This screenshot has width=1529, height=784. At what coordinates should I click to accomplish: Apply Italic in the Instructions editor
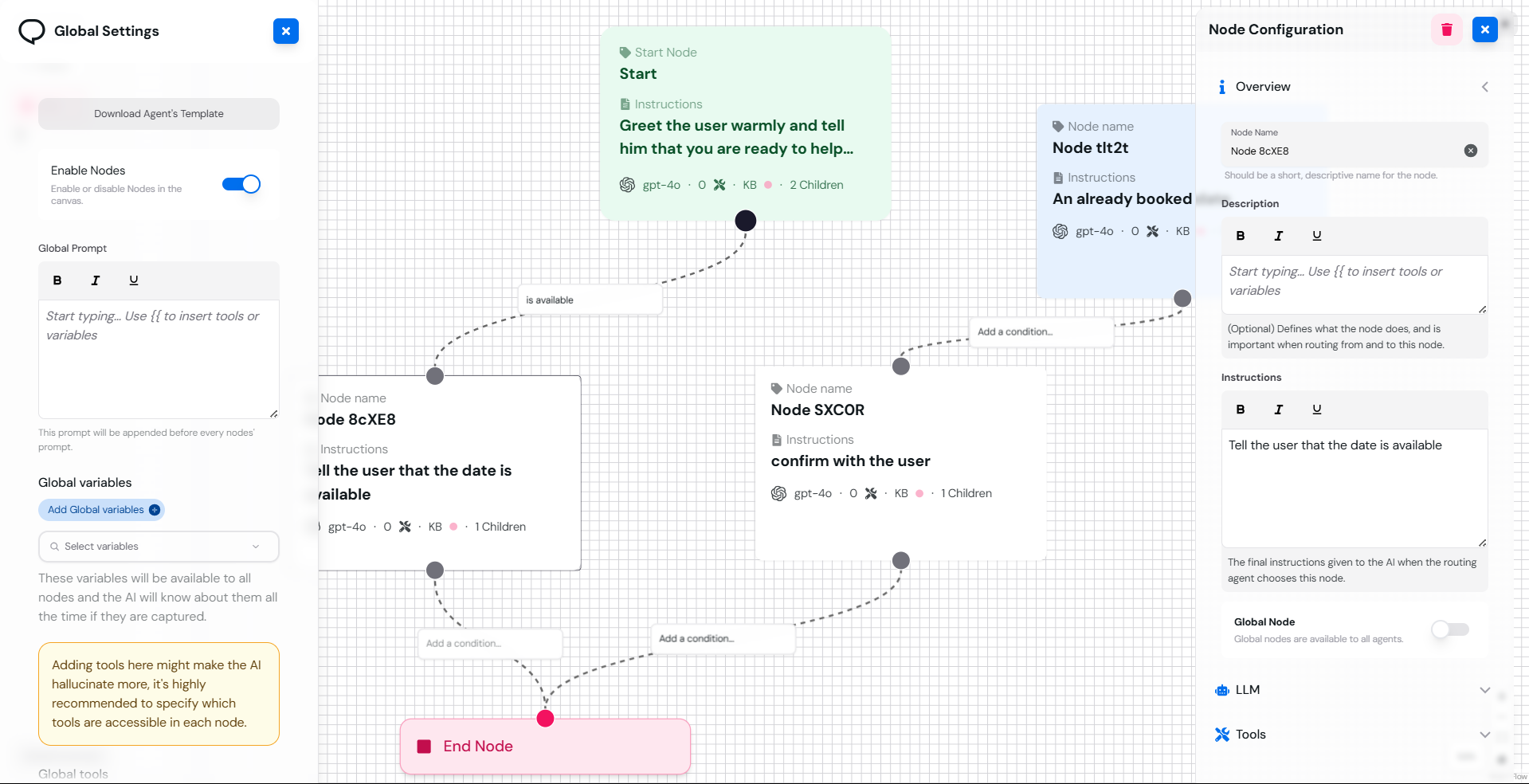1279,410
